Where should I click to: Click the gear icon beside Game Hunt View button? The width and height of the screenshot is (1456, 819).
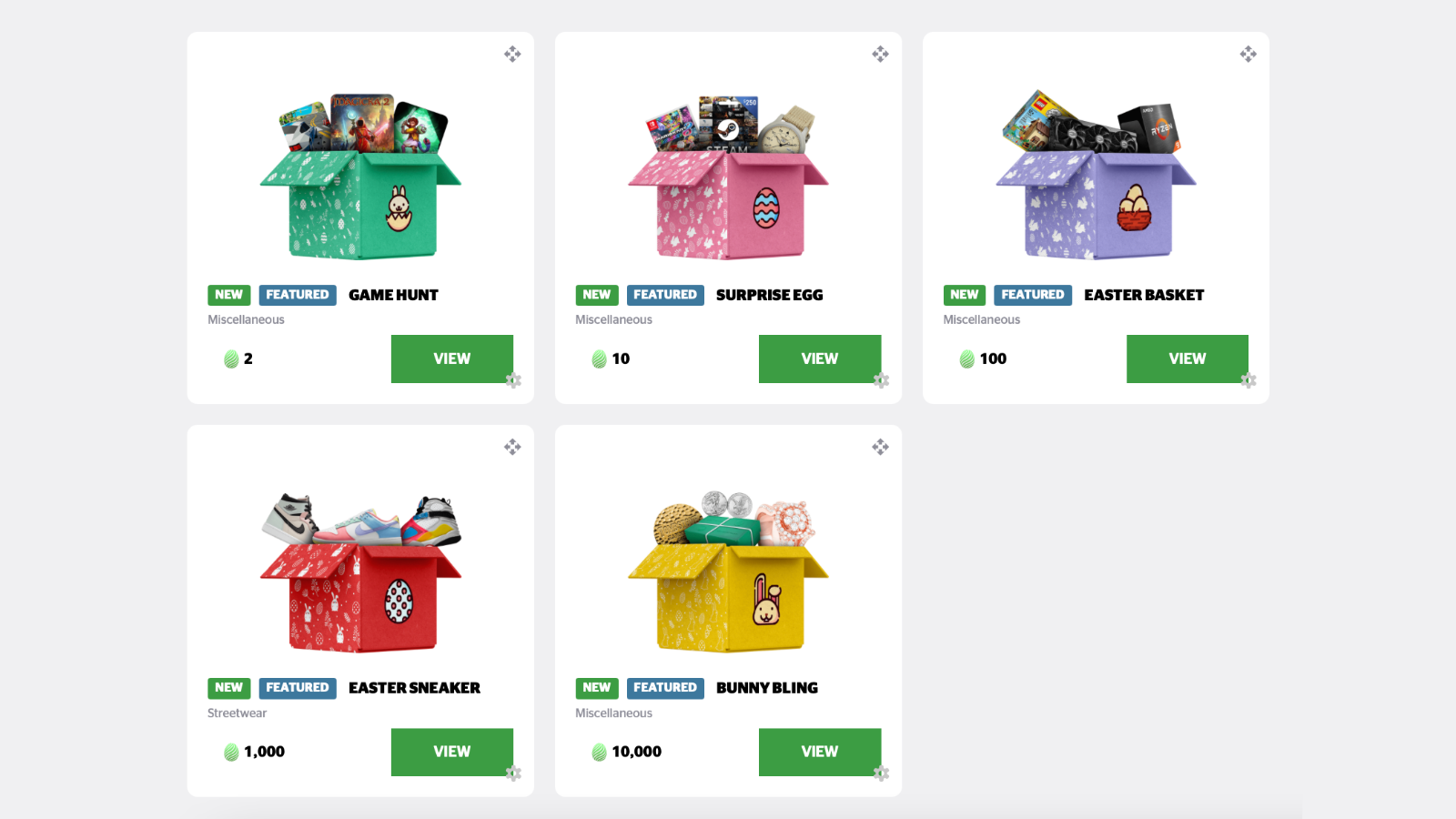(513, 380)
